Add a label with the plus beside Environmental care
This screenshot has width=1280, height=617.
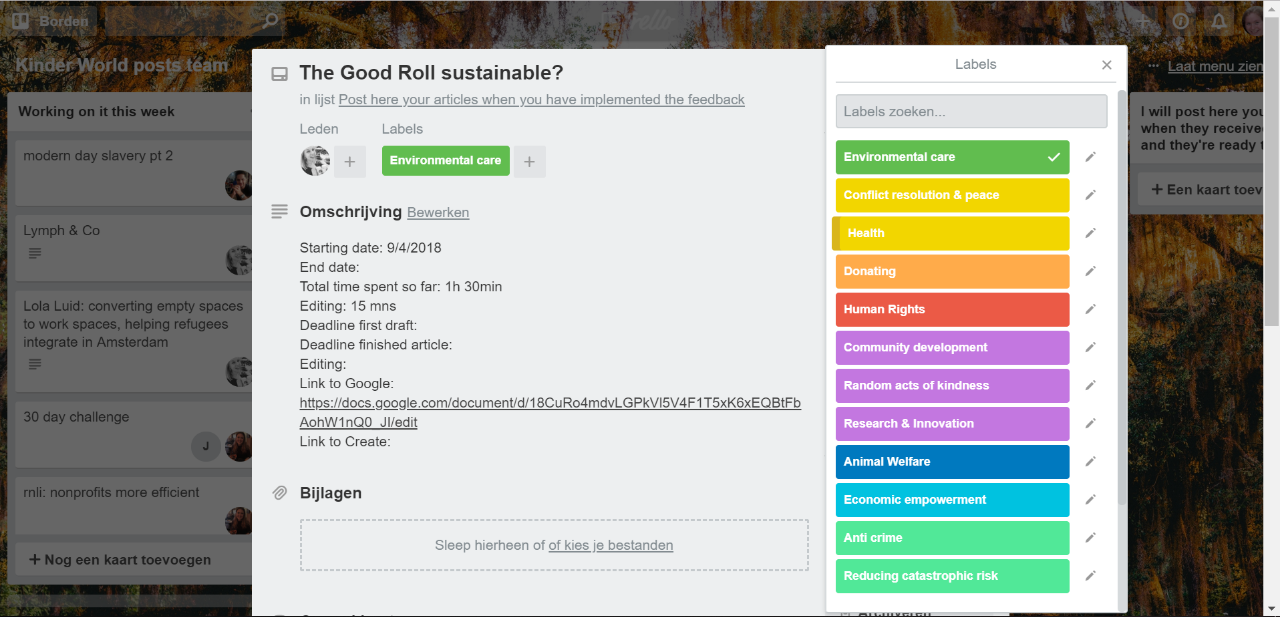530,161
